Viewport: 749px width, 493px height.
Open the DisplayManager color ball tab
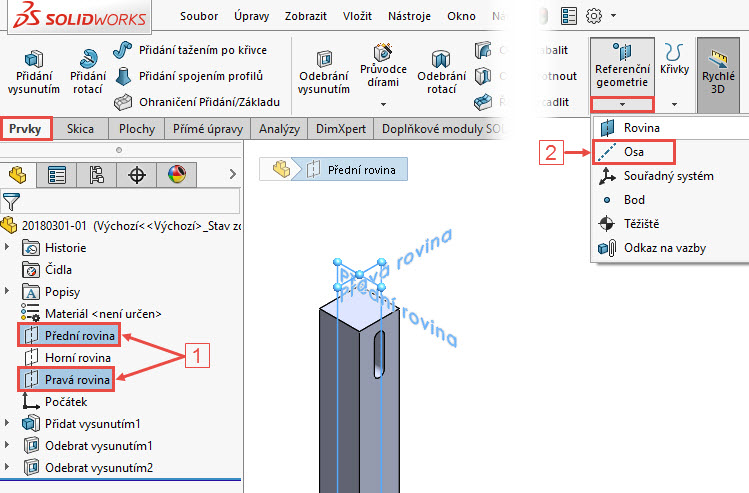(x=177, y=175)
